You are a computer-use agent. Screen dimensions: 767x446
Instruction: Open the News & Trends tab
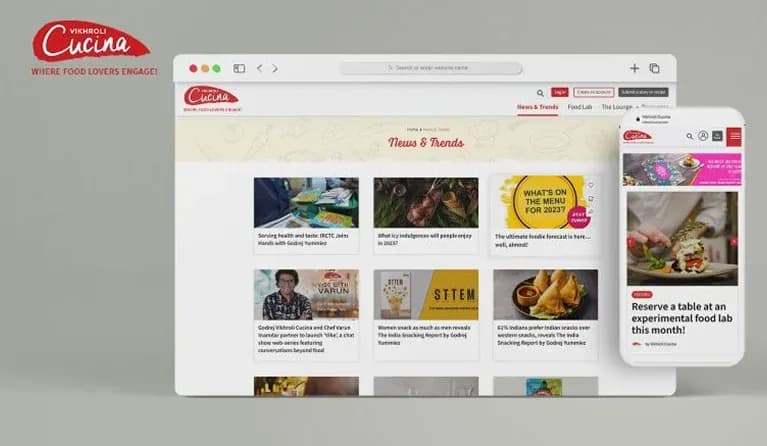(538, 107)
